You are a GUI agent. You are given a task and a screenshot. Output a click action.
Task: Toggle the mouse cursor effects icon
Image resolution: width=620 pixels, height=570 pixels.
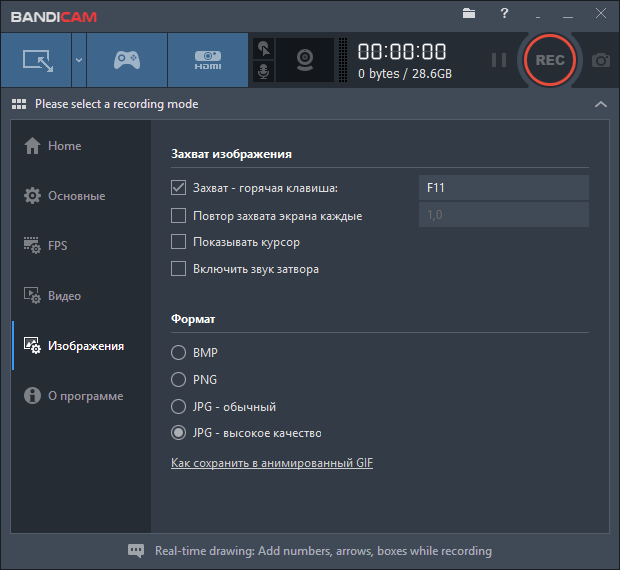264,48
